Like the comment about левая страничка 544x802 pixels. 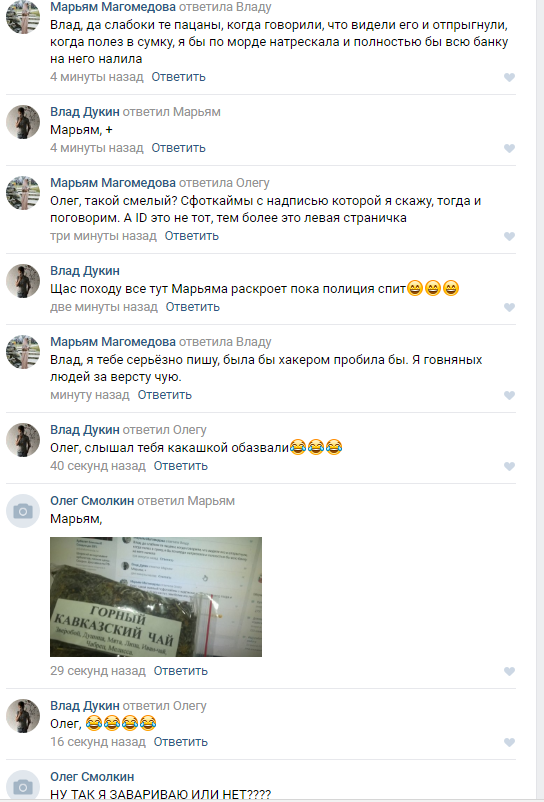[x=509, y=236]
